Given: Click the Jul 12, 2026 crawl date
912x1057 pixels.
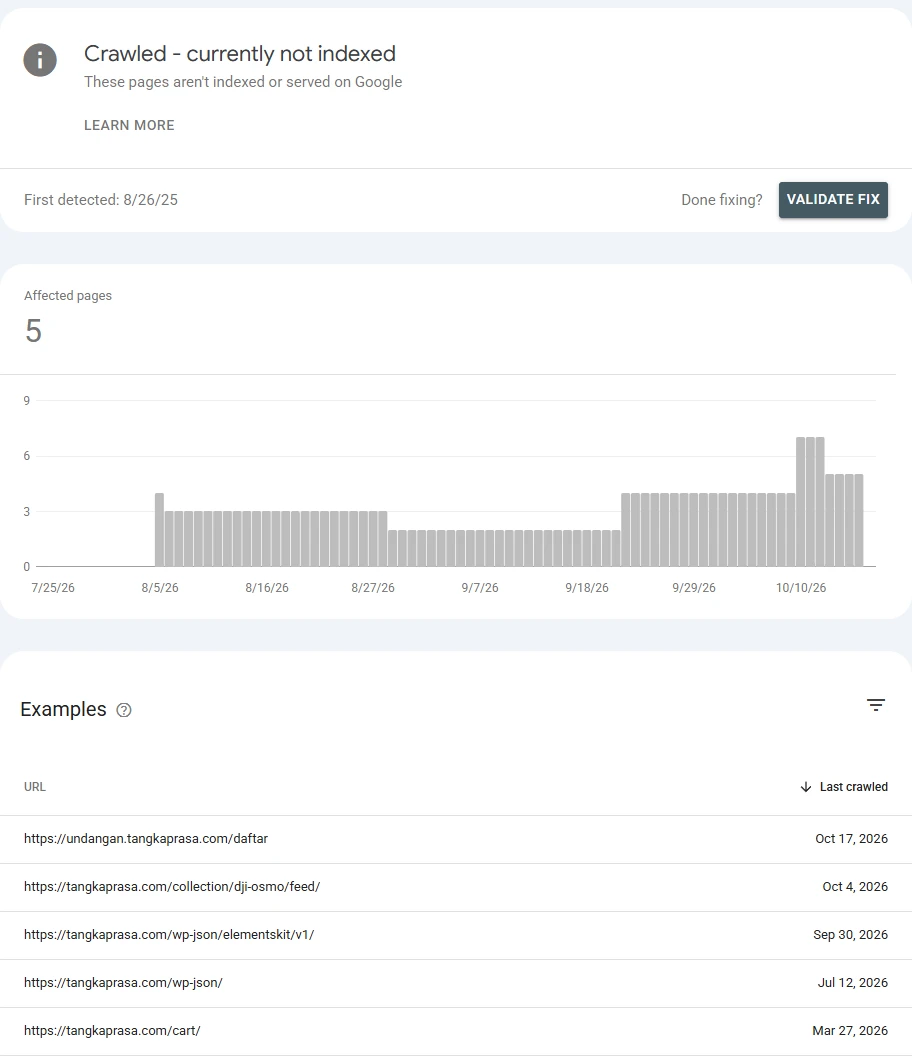Looking at the screenshot, I should 853,982.
